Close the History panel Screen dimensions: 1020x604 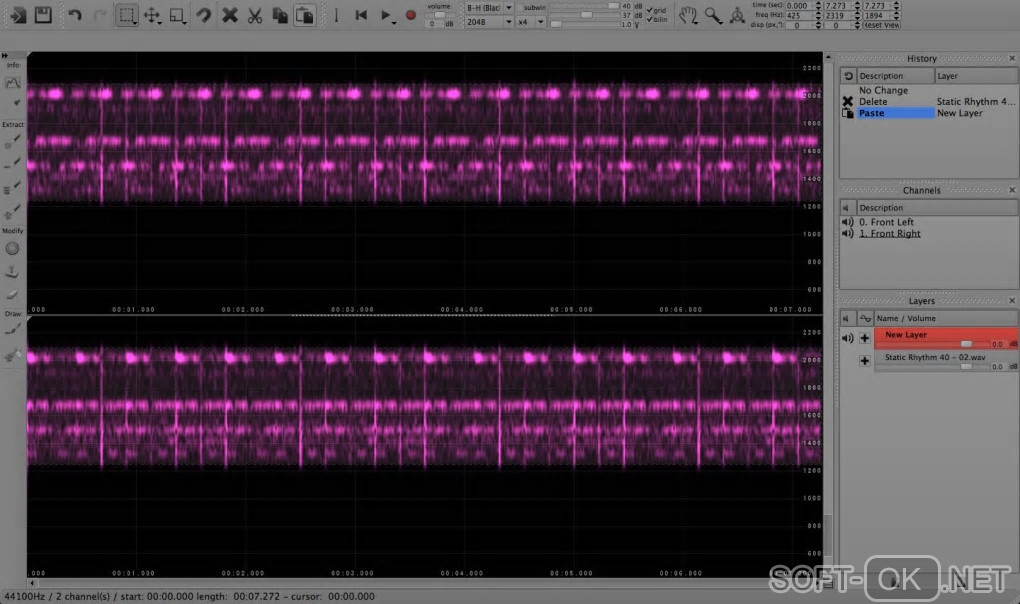click(1012, 59)
